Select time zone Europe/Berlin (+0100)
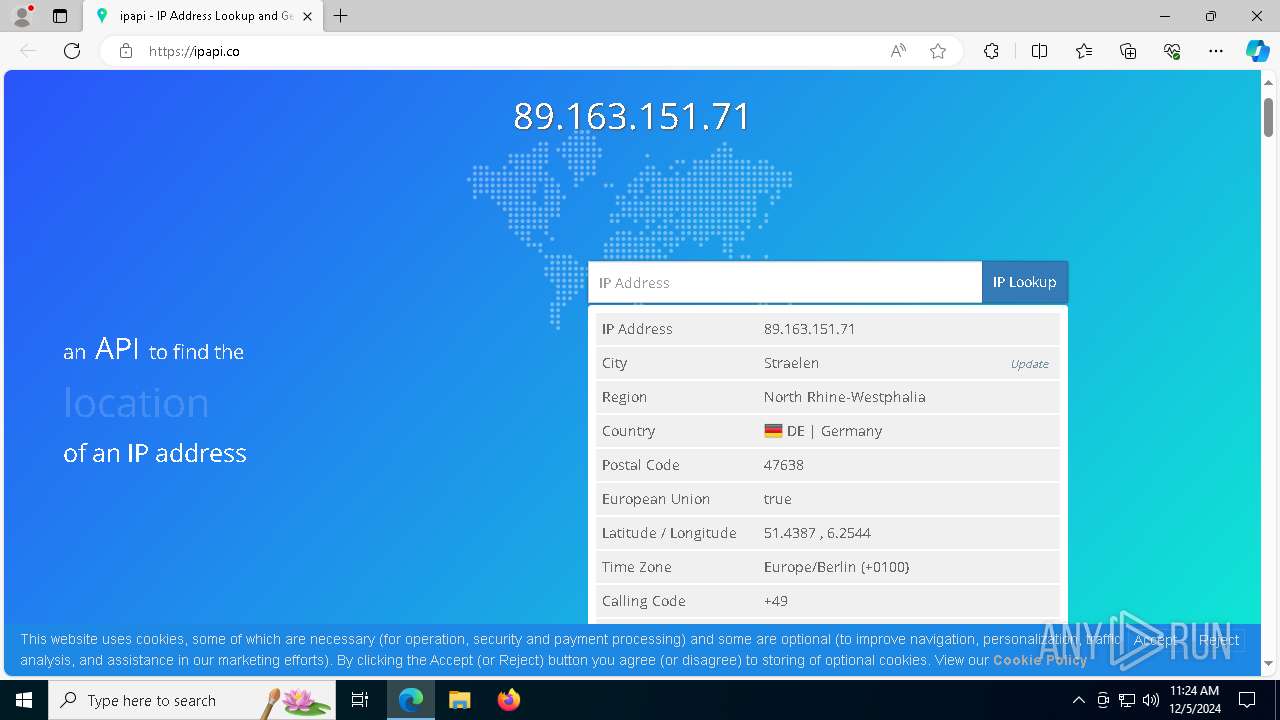 836,567
